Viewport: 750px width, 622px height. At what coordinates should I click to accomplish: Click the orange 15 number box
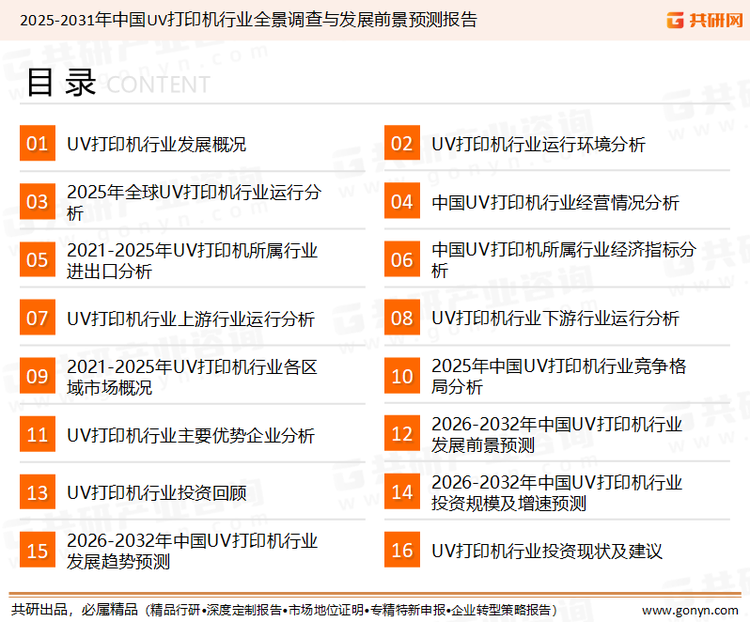click(37, 550)
